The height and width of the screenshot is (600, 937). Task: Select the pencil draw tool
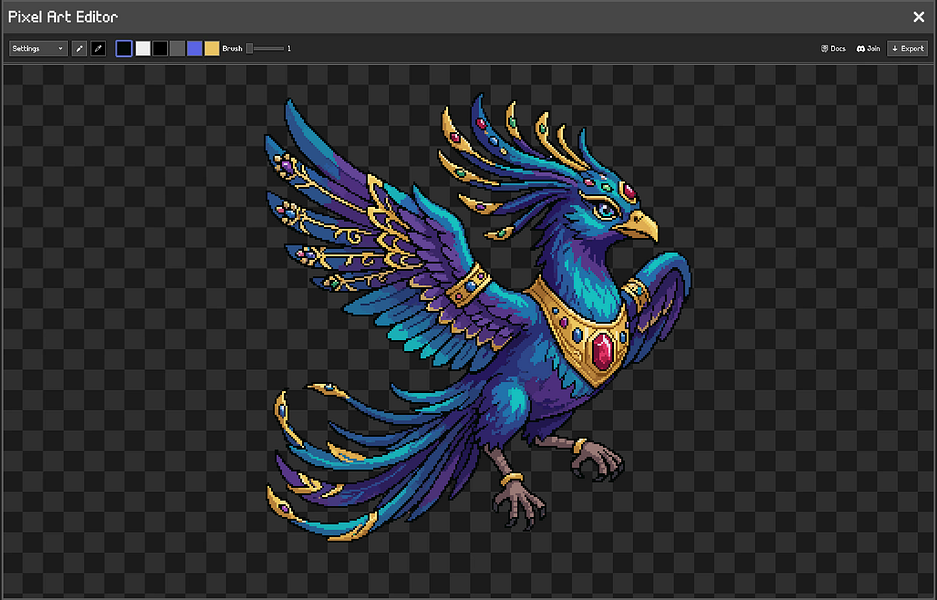pyautogui.click(x=79, y=48)
